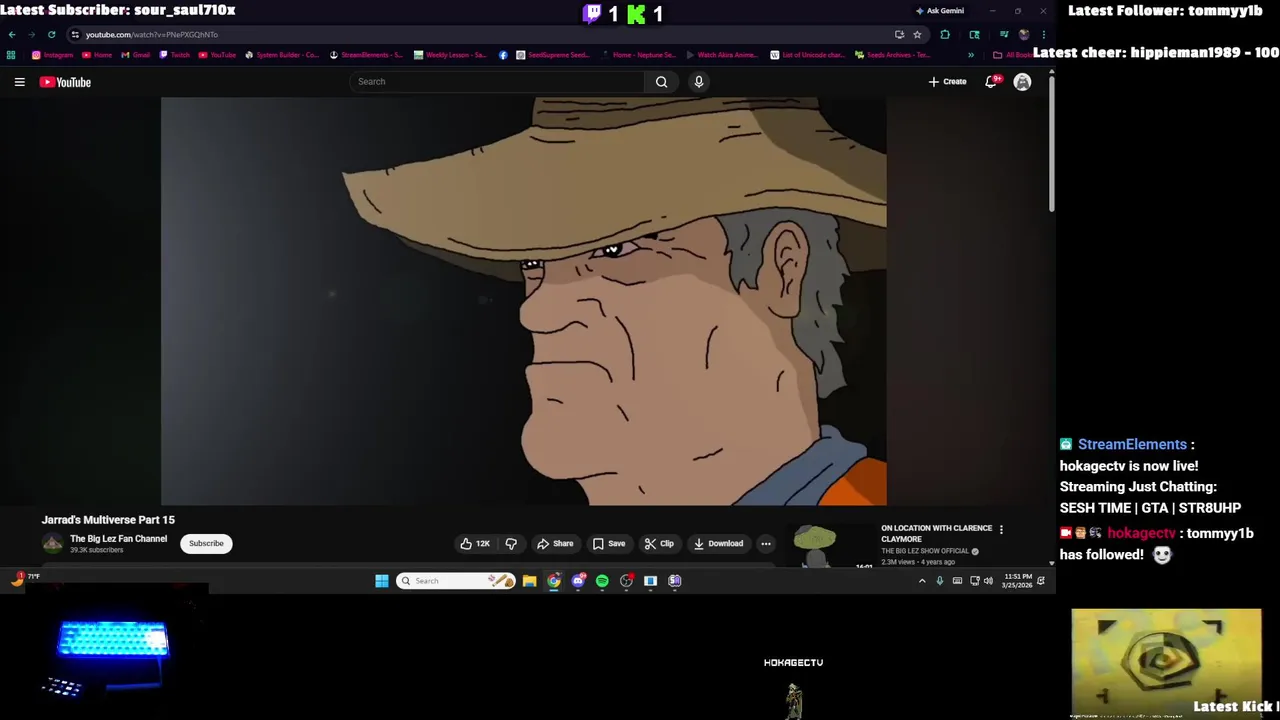Open weather widget showing 71°F
Image resolution: width=1280 pixels, height=720 pixels.
click(x=25, y=577)
